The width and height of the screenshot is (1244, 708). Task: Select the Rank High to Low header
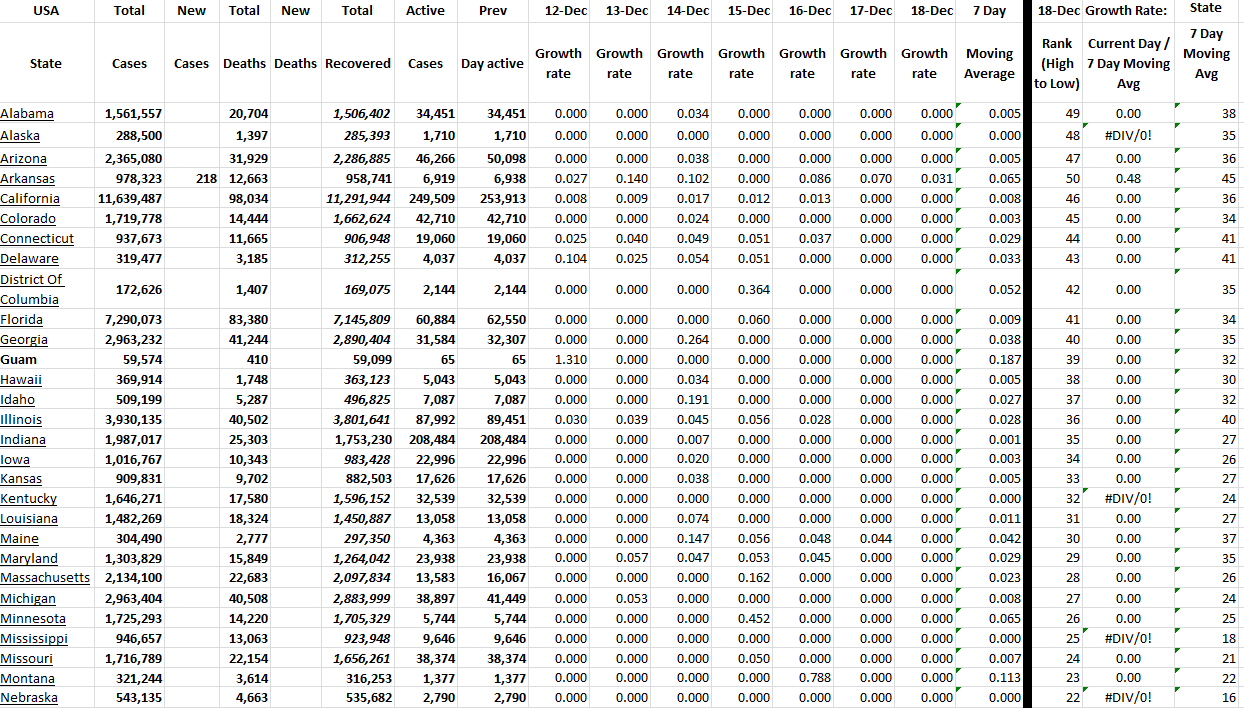point(1055,63)
